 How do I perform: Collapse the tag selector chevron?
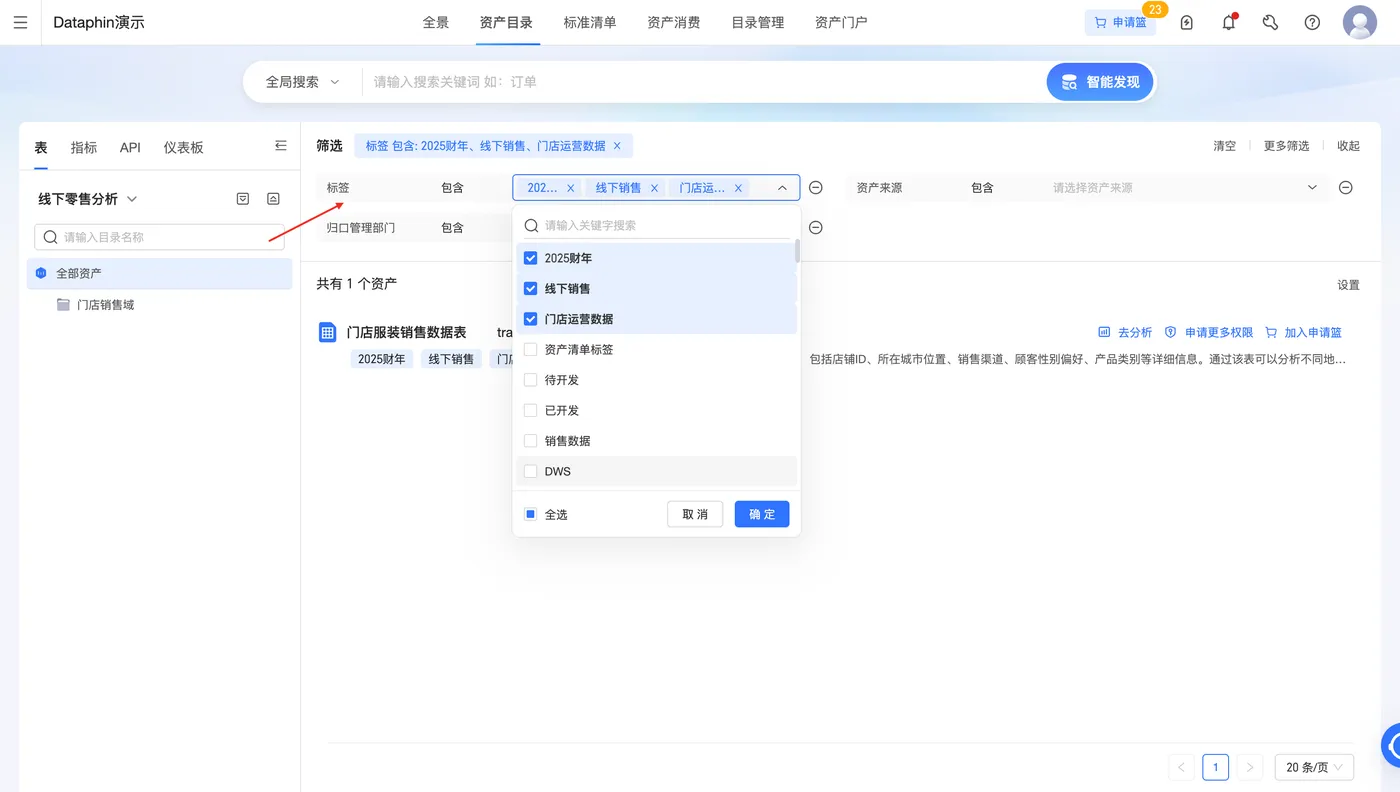point(782,188)
